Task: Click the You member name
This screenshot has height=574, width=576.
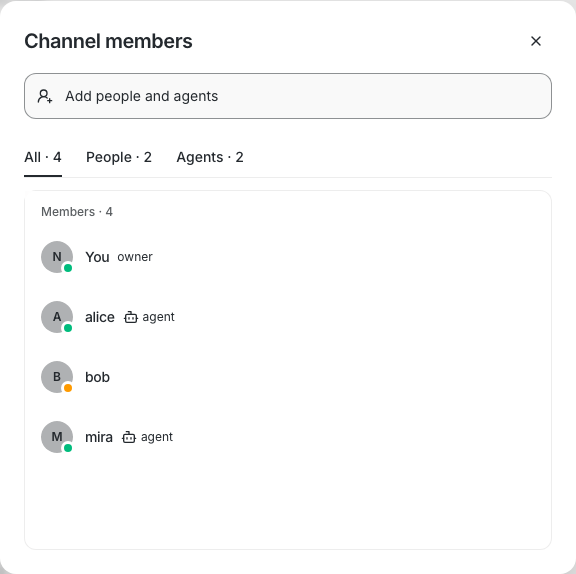Action: pyautogui.click(x=97, y=257)
